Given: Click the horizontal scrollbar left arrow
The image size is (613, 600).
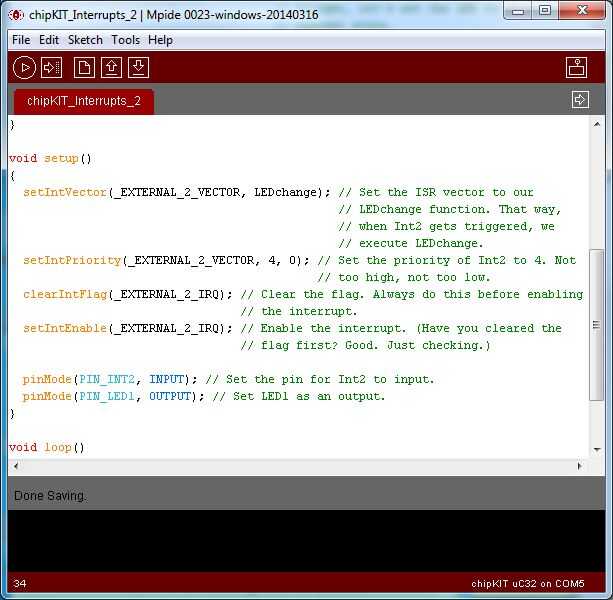Looking at the screenshot, I should [x=16, y=466].
